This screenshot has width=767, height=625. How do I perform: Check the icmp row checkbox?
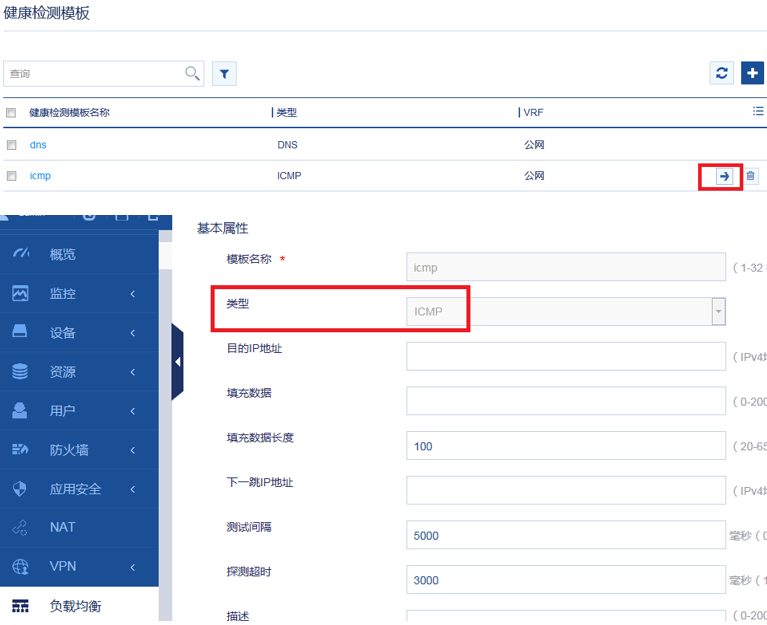12,176
